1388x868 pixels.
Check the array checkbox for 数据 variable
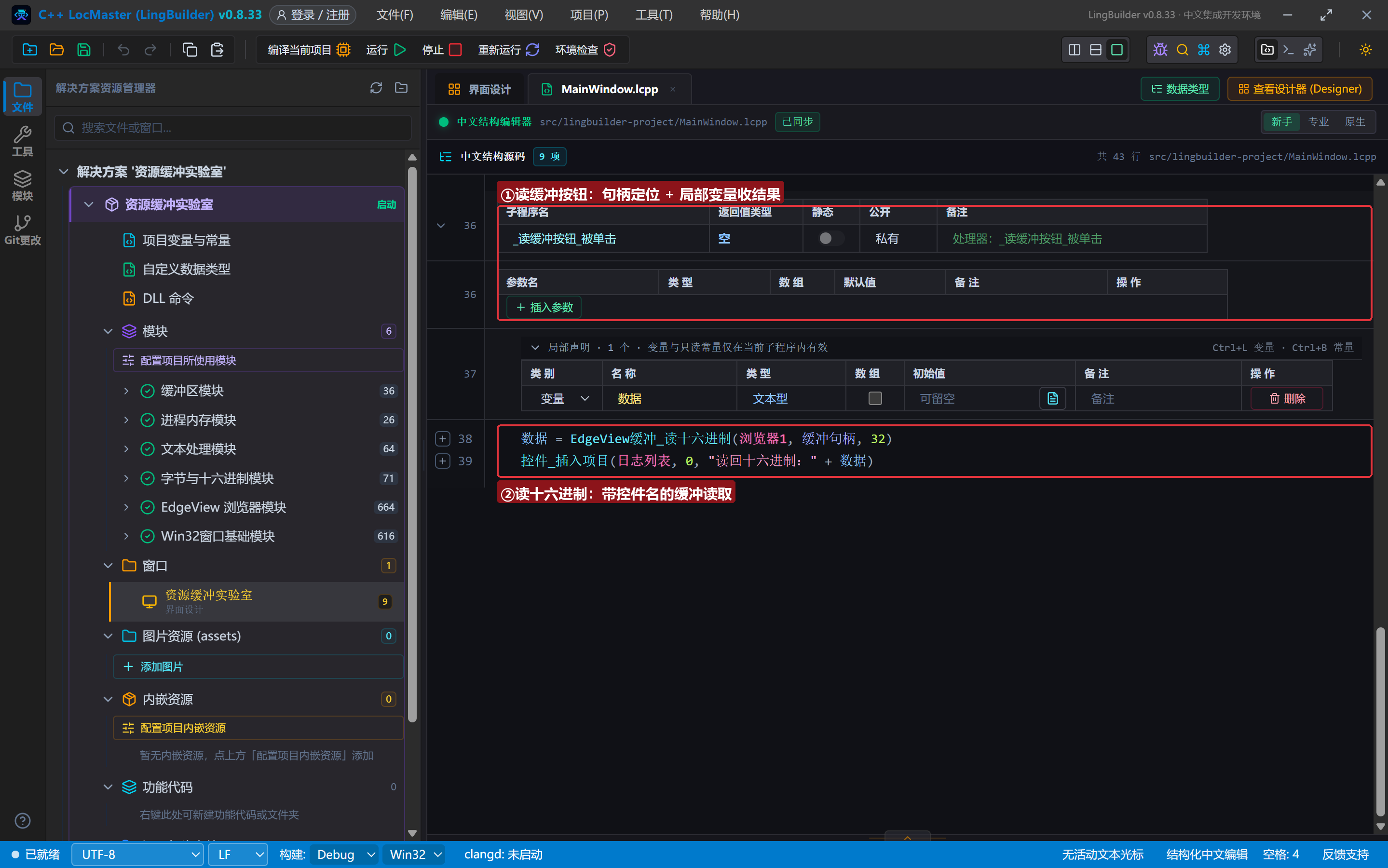pos(875,398)
